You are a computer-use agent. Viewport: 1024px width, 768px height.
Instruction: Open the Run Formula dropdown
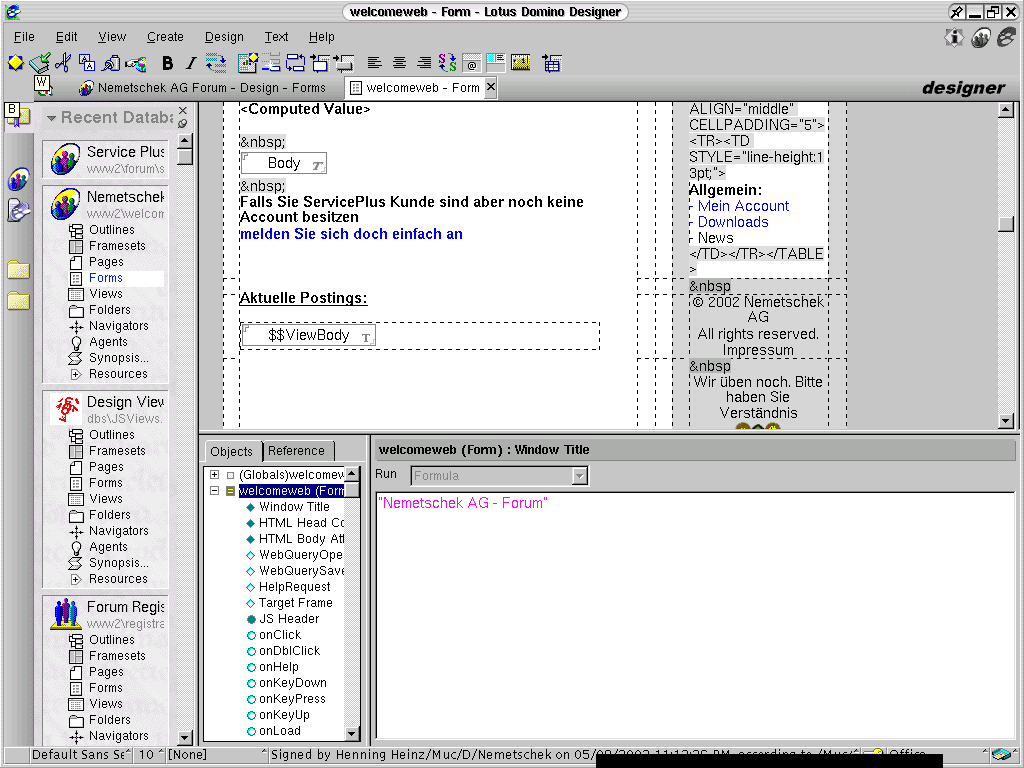(579, 476)
